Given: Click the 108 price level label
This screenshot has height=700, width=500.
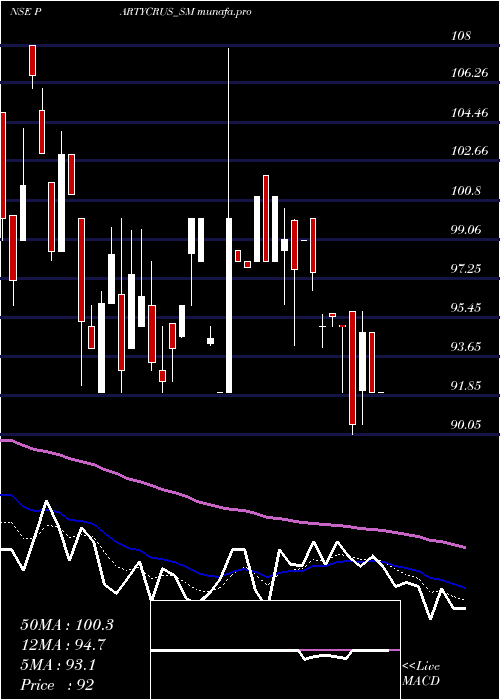Looking at the screenshot, I should [x=461, y=36].
